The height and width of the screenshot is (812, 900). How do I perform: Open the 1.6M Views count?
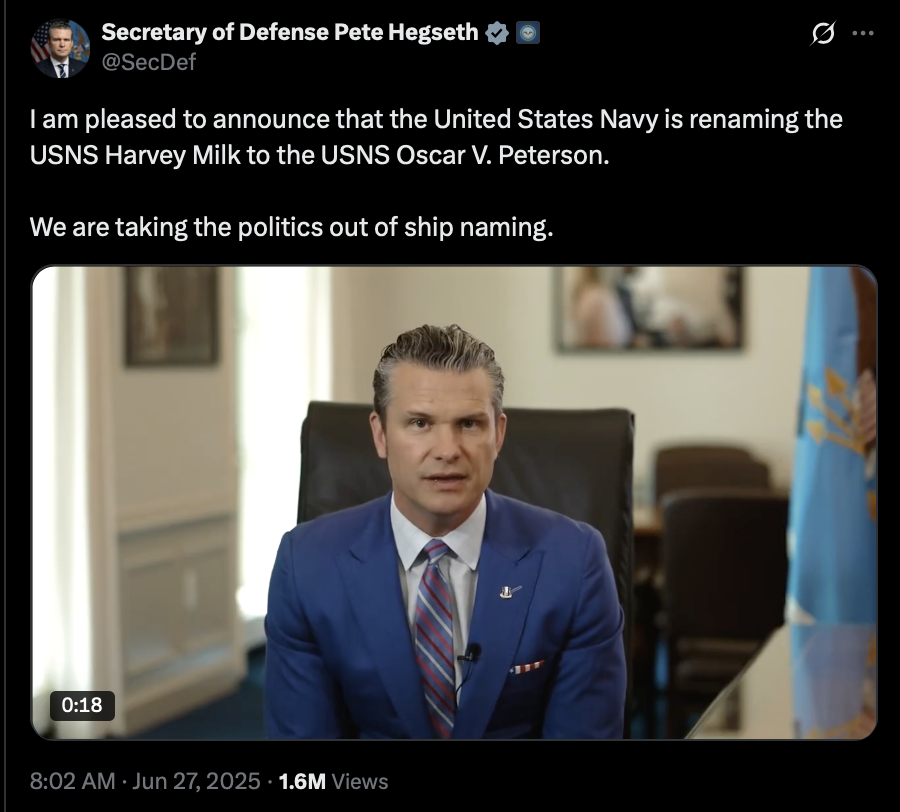[333, 781]
